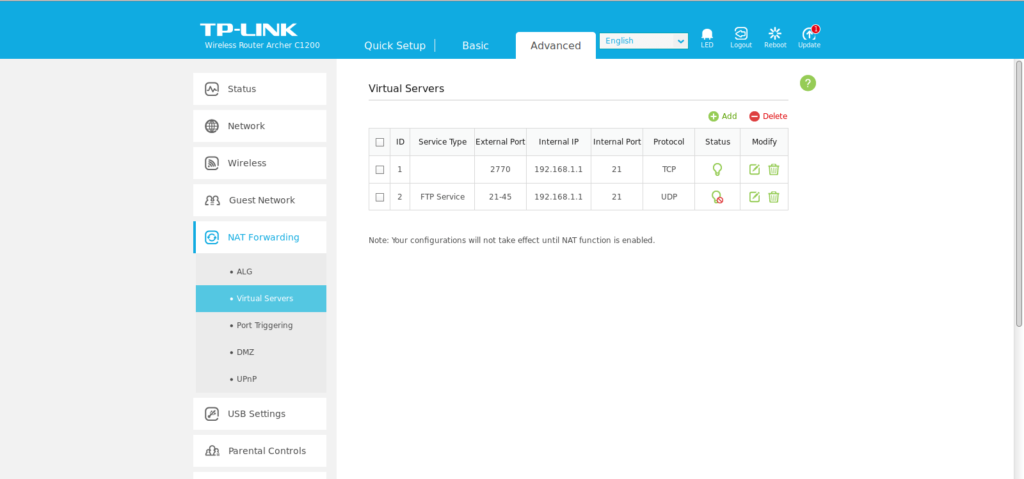Enable the disabled FTP Service status bulb
This screenshot has height=479, width=1024.
pyautogui.click(x=717, y=197)
